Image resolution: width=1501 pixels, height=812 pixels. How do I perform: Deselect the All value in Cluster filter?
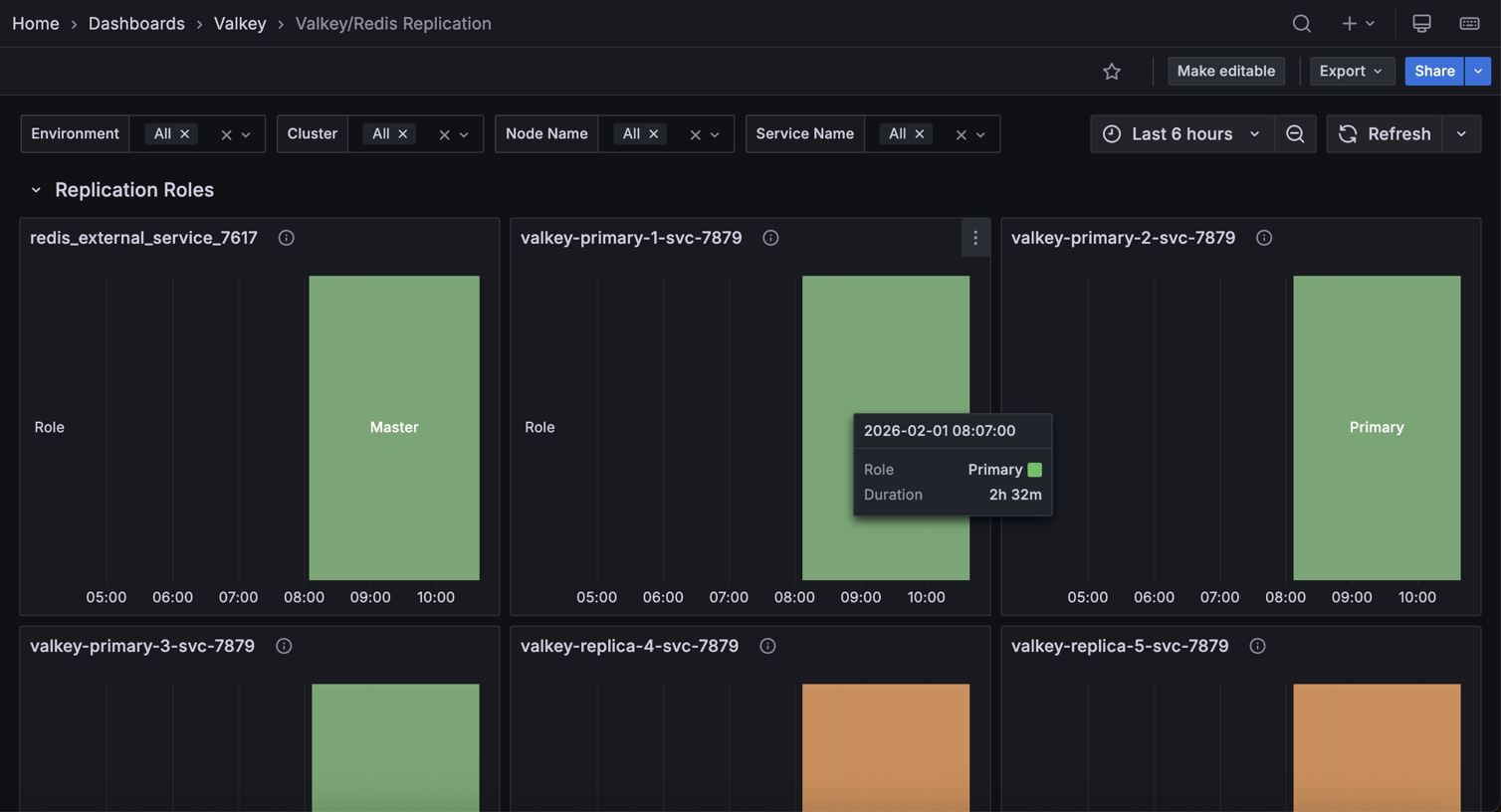click(x=403, y=133)
